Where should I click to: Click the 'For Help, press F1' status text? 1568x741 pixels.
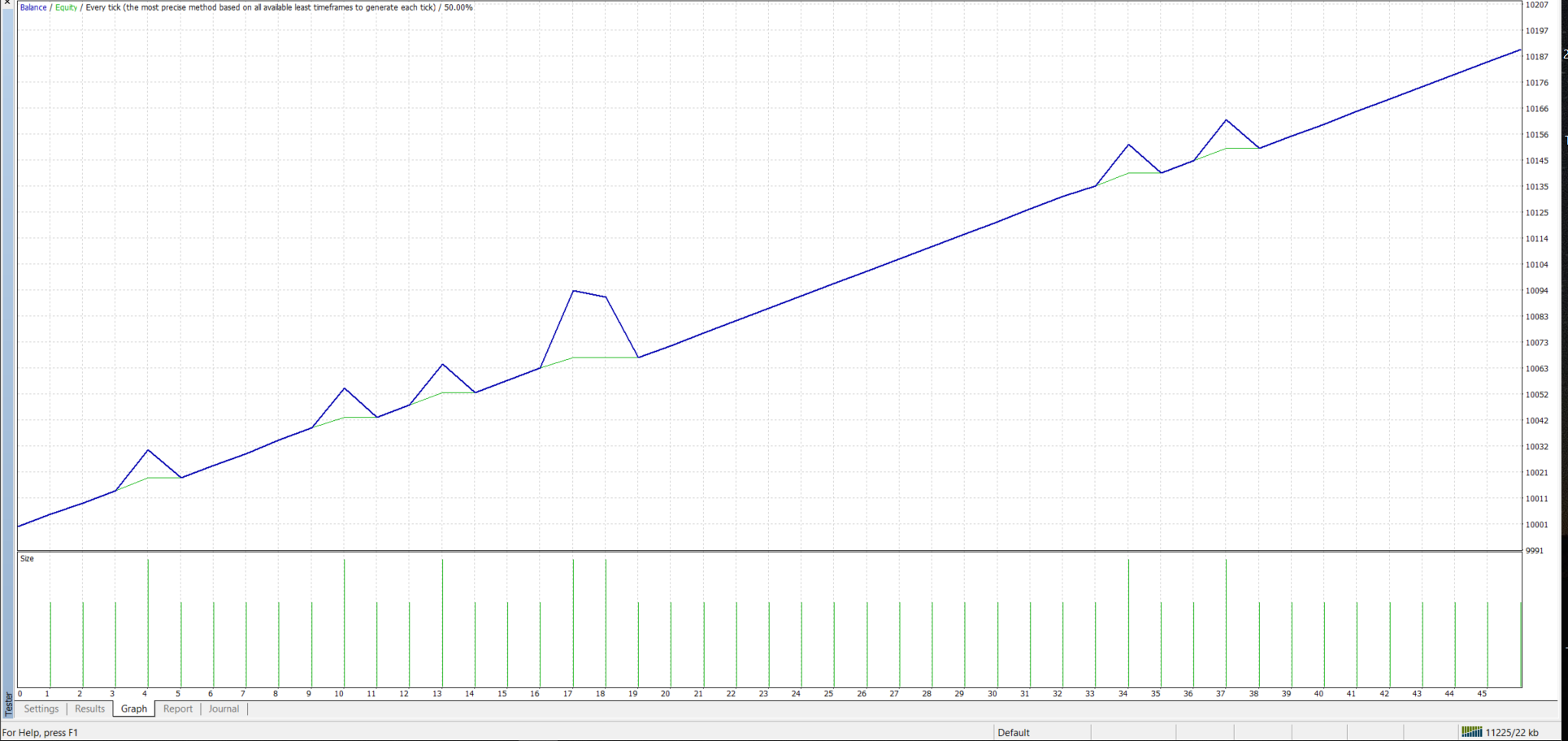pyautogui.click(x=39, y=732)
